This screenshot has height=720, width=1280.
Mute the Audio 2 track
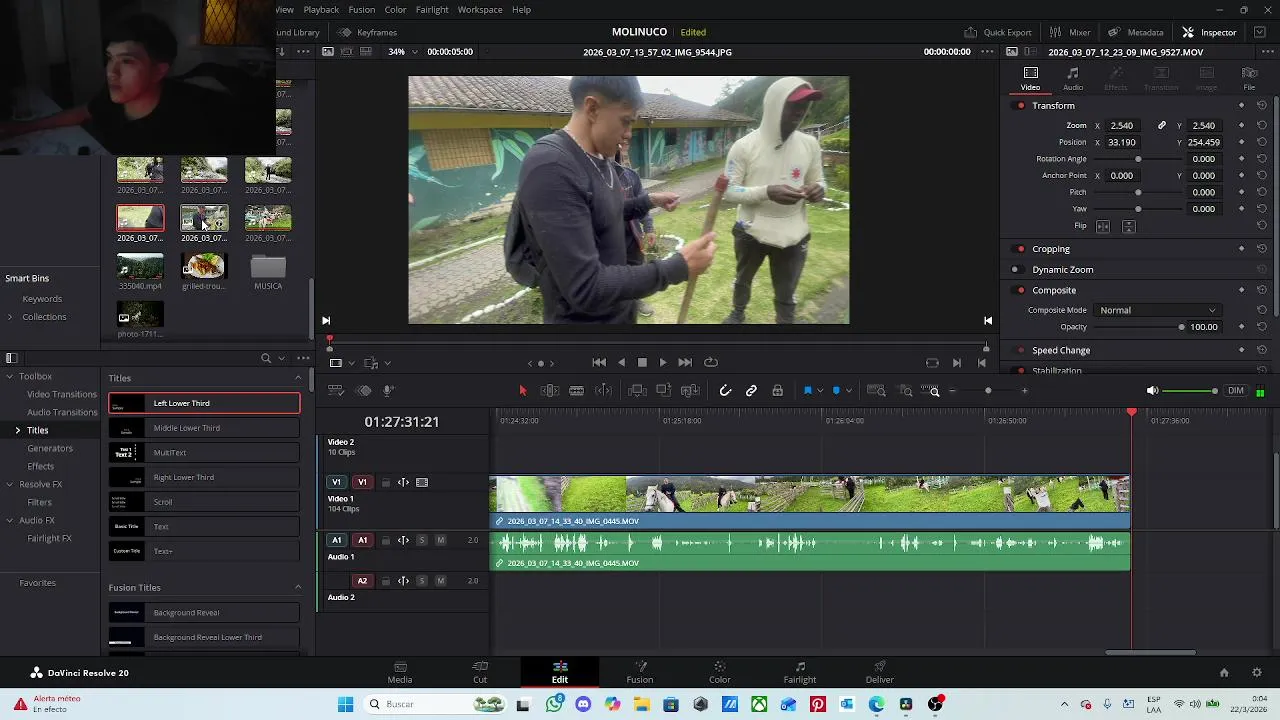(x=440, y=581)
